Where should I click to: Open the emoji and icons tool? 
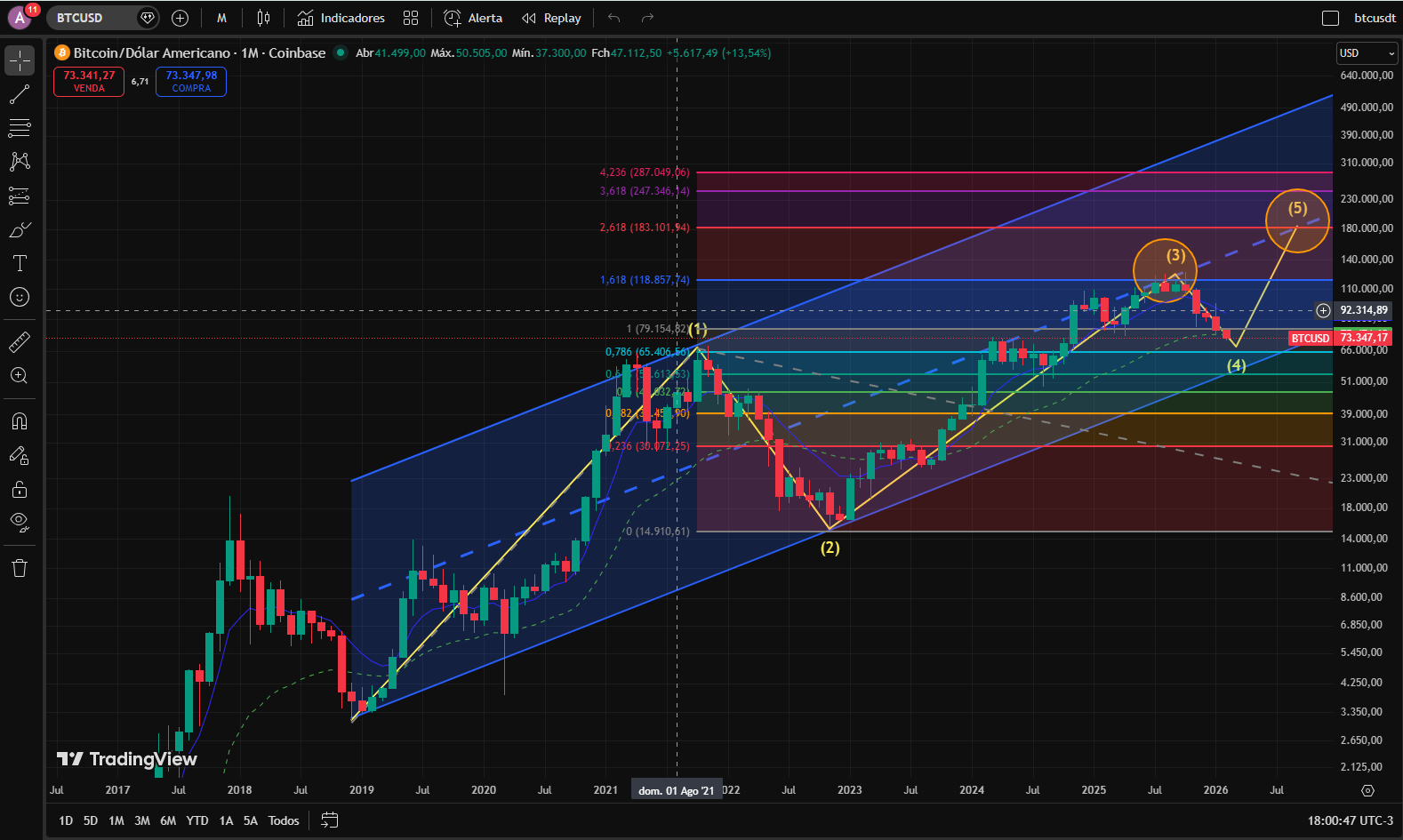pos(20,297)
